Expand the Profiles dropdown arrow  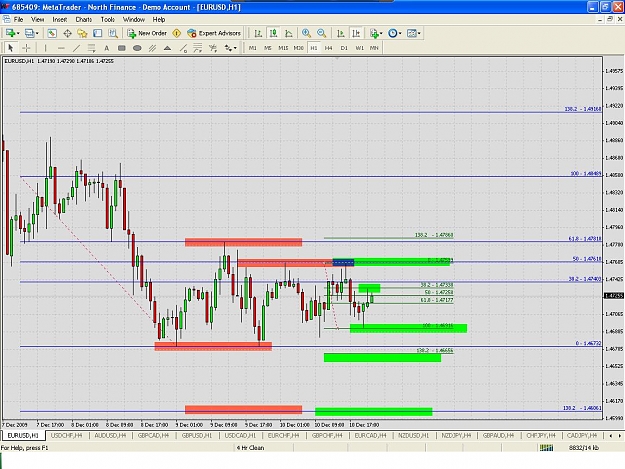click(37, 33)
